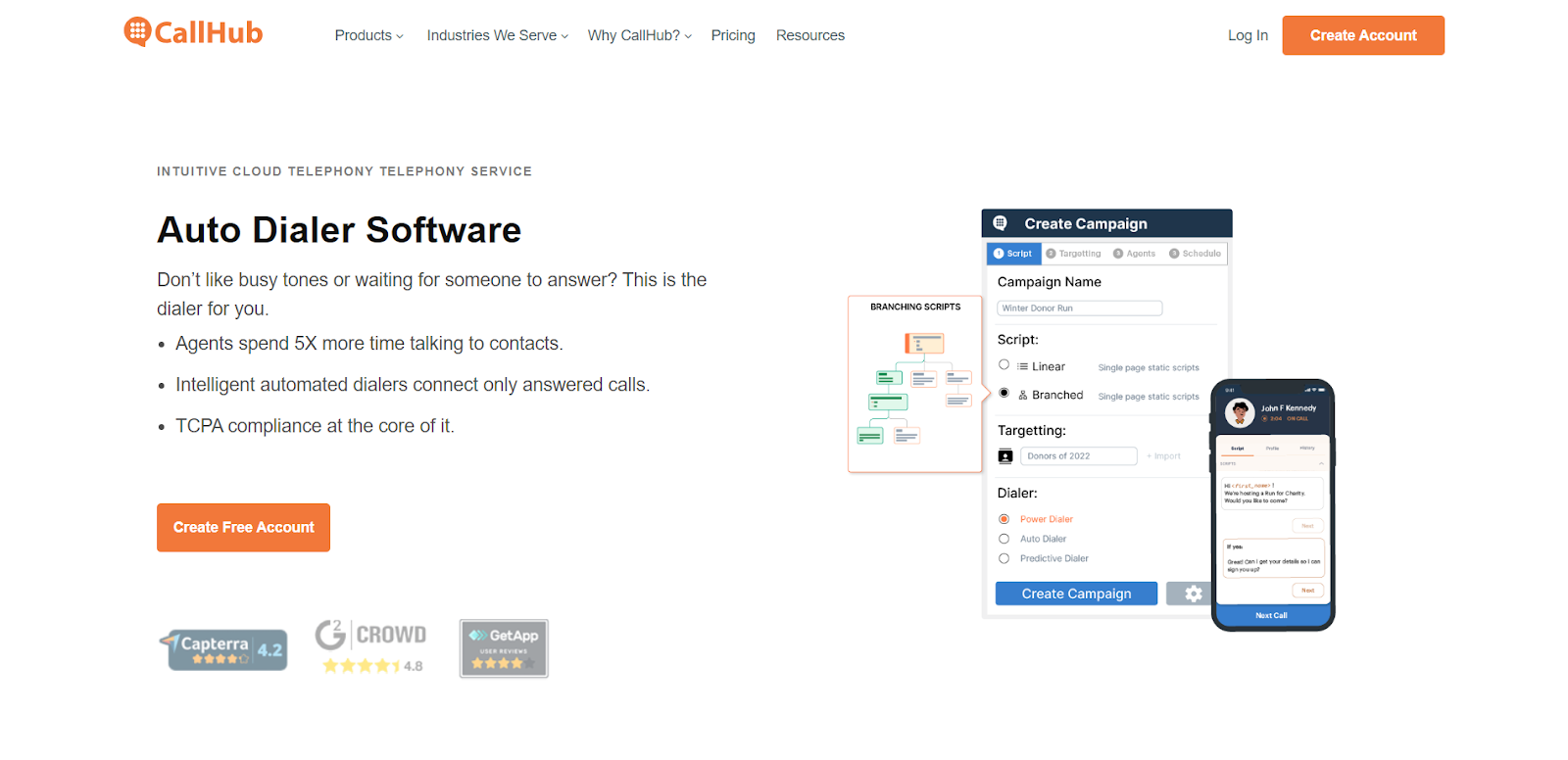Image resolution: width=1568 pixels, height=760 pixels.
Task: Click the CallHub logo
Action: tap(193, 32)
